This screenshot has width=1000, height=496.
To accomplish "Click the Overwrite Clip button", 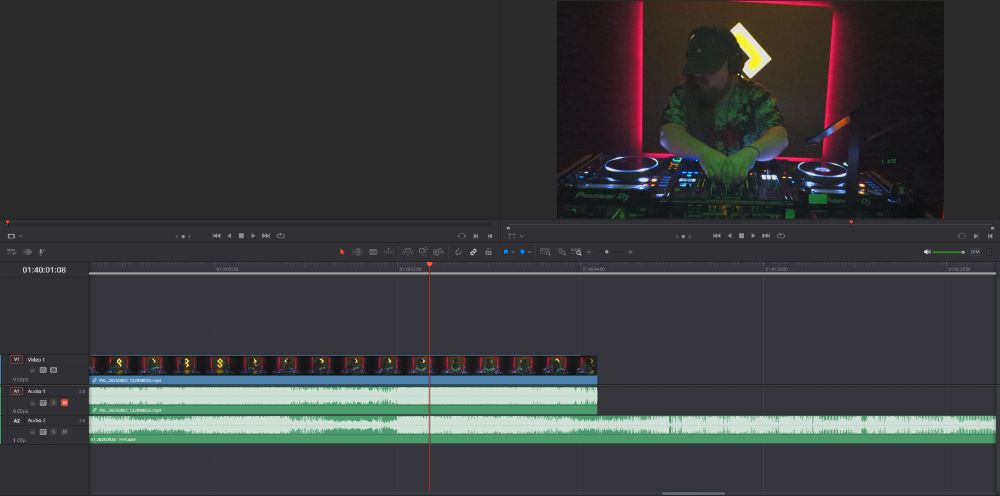I will (x=423, y=252).
